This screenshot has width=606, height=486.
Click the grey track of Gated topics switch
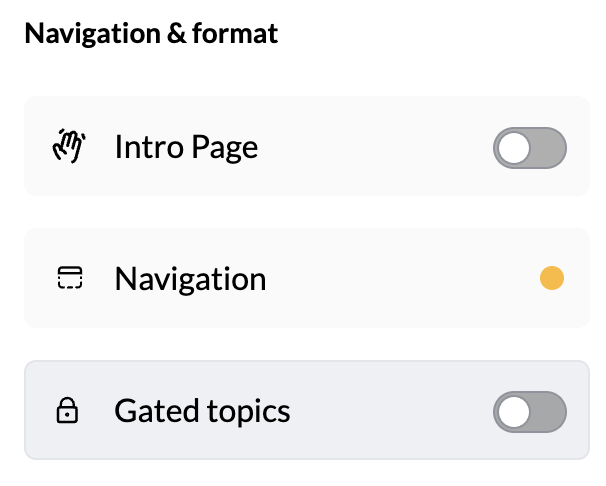click(548, 411)
